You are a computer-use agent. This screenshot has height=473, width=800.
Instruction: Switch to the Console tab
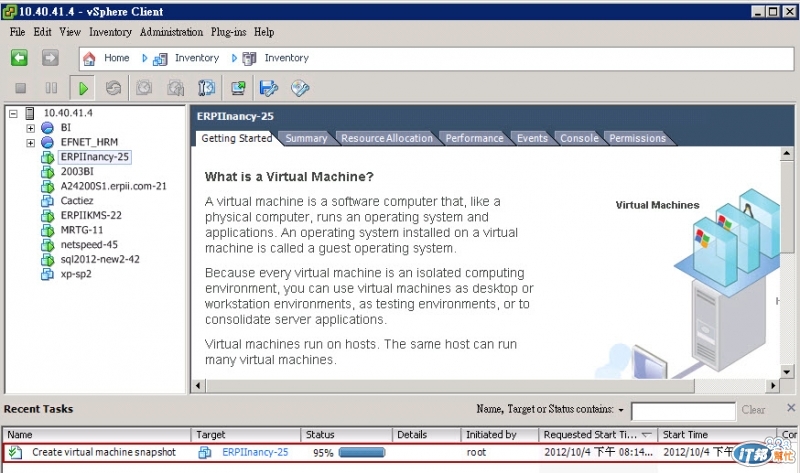coord(579,138)
